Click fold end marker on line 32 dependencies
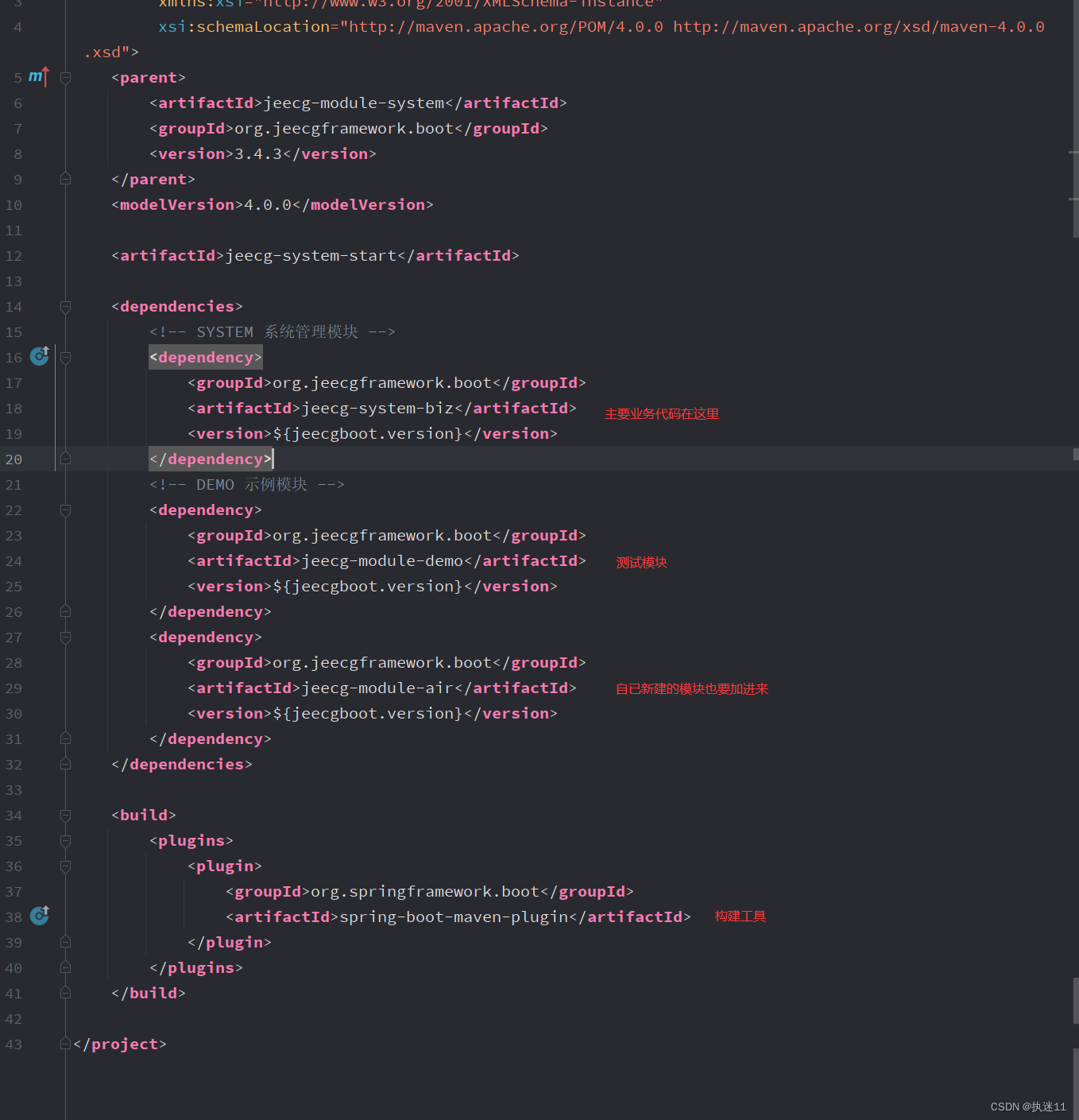 coord(65,764)
